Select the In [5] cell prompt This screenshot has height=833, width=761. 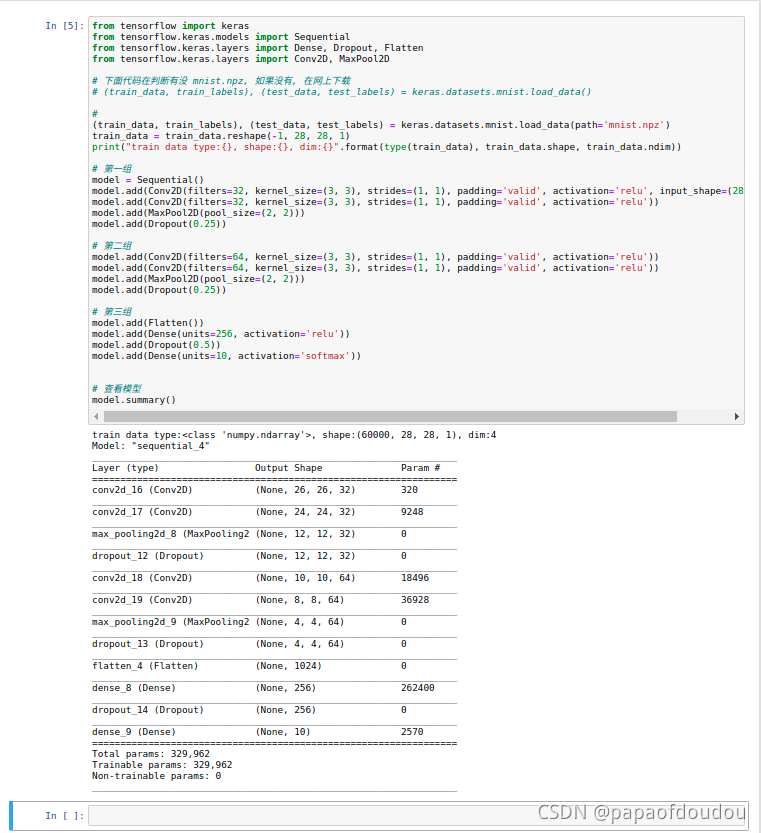64,26
